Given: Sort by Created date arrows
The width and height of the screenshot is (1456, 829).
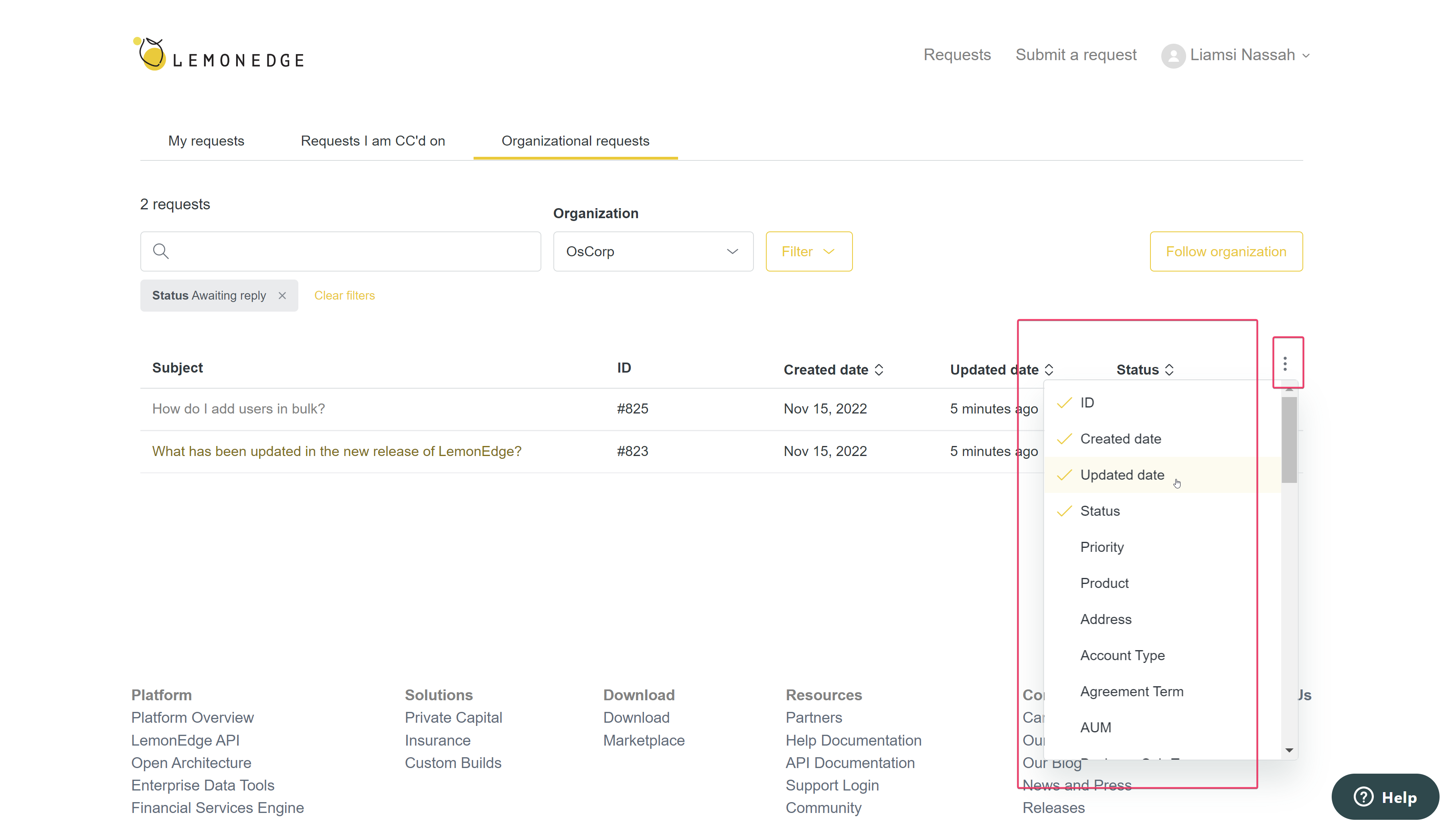Looking at the screenshot, I should (x=879, y=369).
